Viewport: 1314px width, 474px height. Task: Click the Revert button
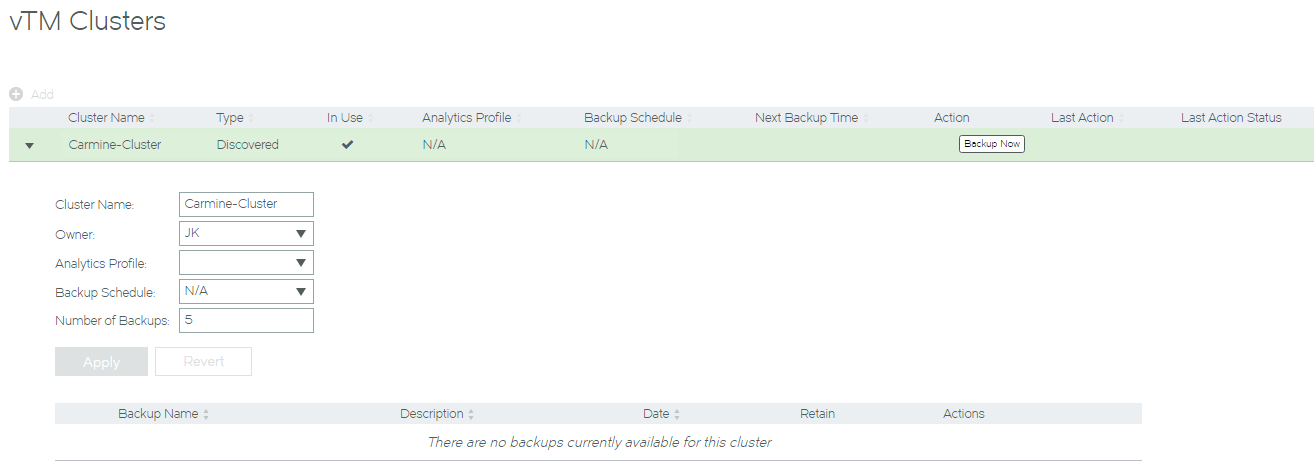(203, 362)
